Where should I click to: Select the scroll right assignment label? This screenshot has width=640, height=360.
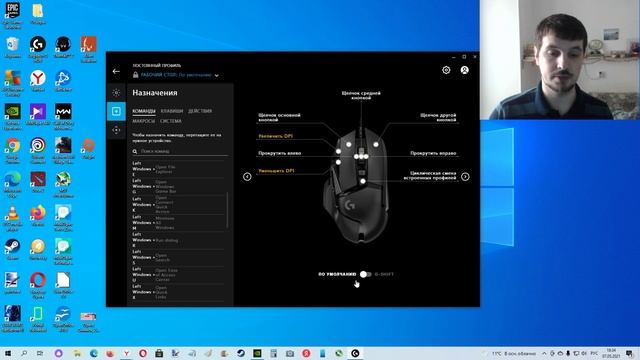click(433, 153)
